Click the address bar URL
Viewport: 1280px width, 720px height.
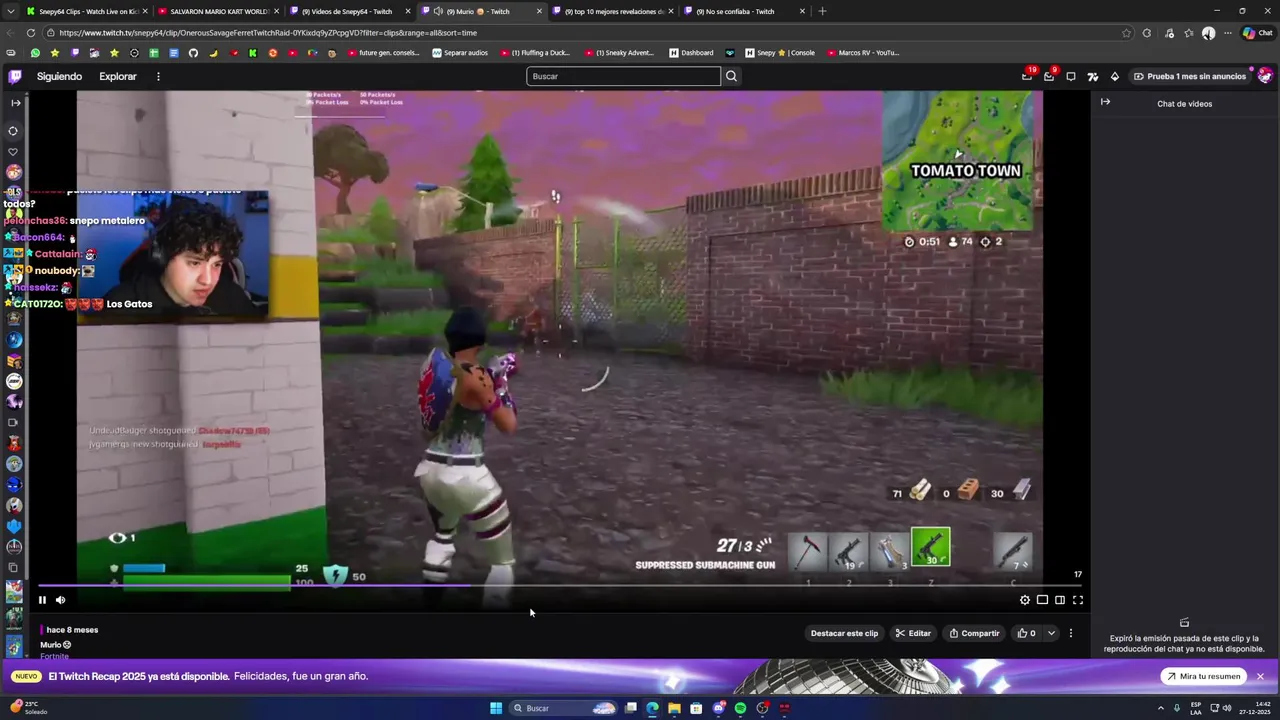pyautogui.click(x=268, y=33)
